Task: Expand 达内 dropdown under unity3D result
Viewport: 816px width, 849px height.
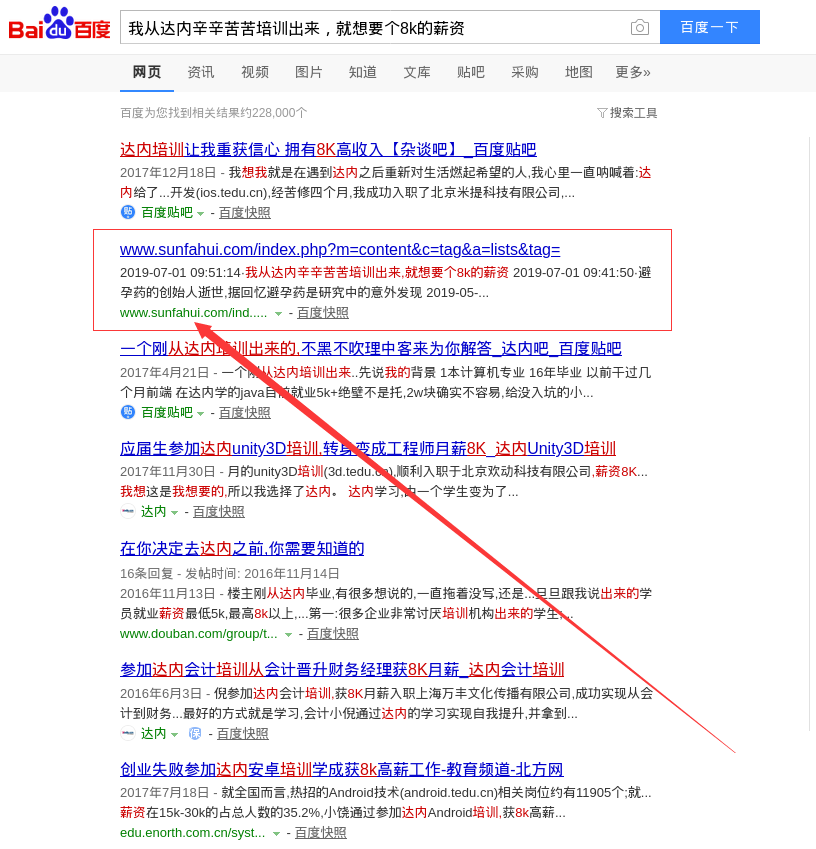Action: tap(174, 512)
